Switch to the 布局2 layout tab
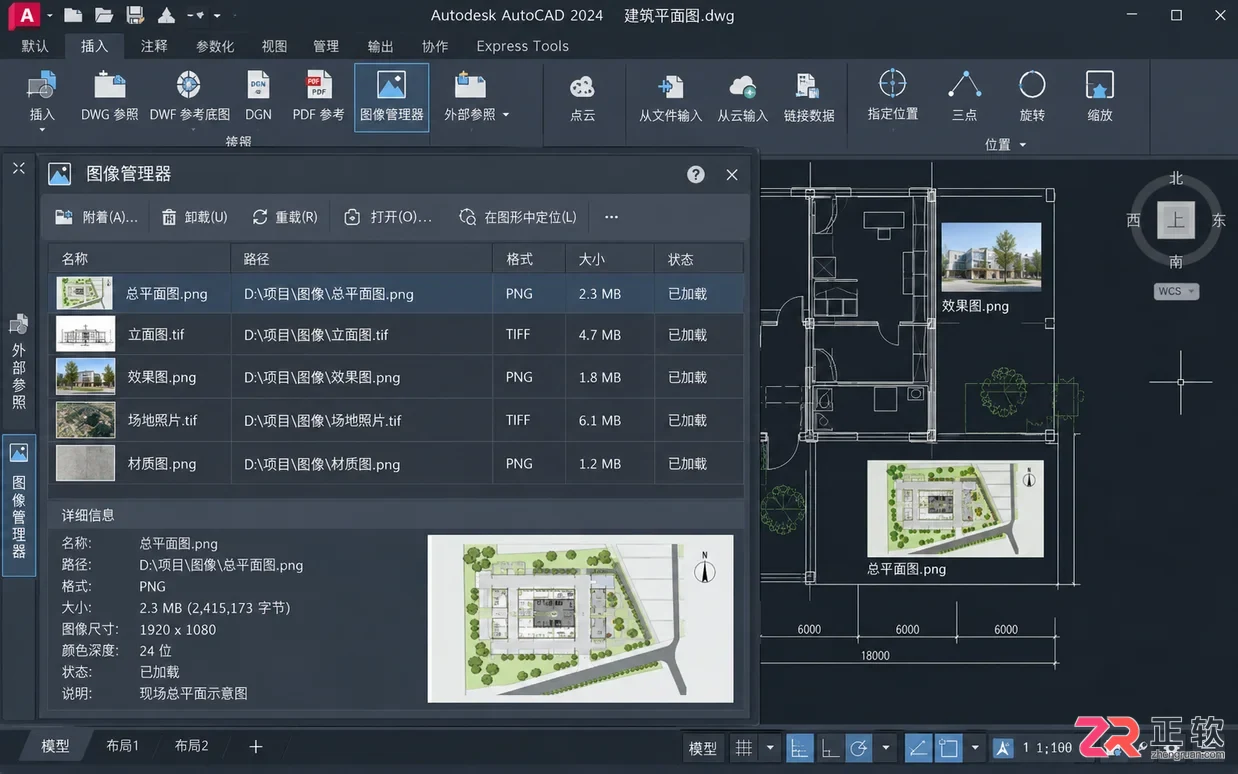 (191, 746)
